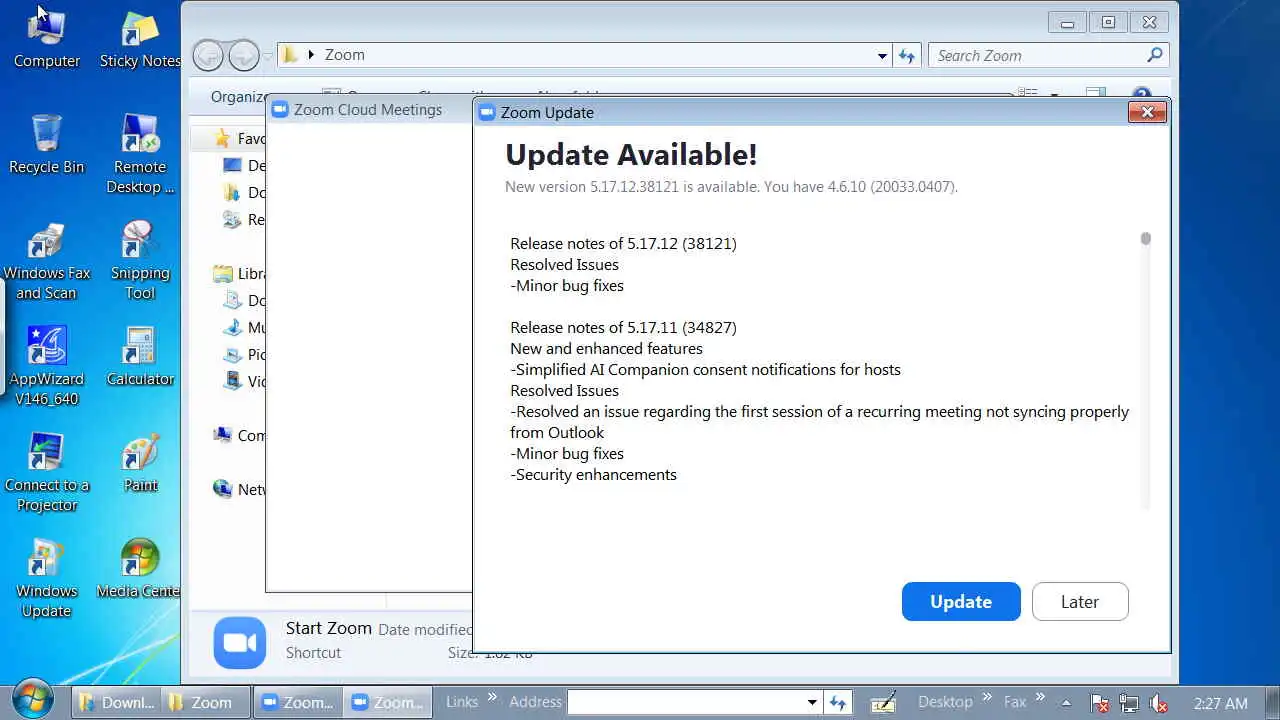Show hidden system tray icons
The width and height of the screenshot is (1280, 720).
click(x=1066, y=703)
